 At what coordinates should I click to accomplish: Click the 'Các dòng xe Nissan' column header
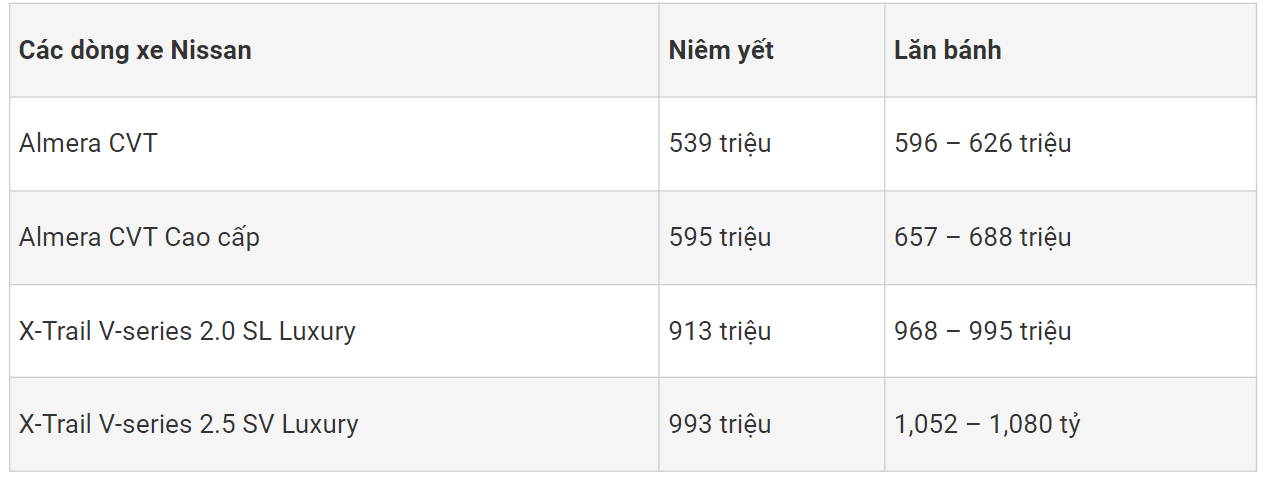(x=135, y=50)
